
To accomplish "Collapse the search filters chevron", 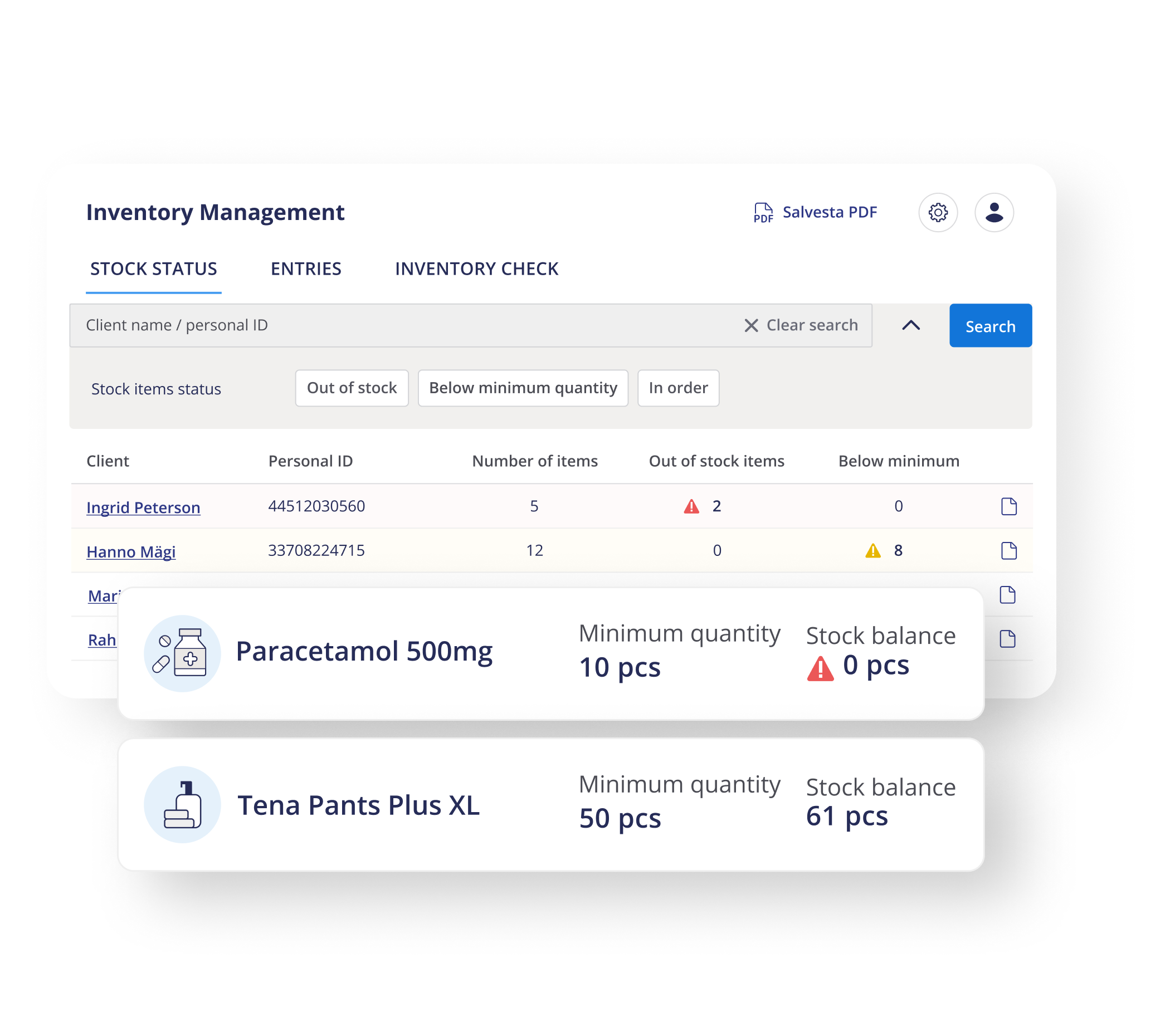I will tap(911, 325).
